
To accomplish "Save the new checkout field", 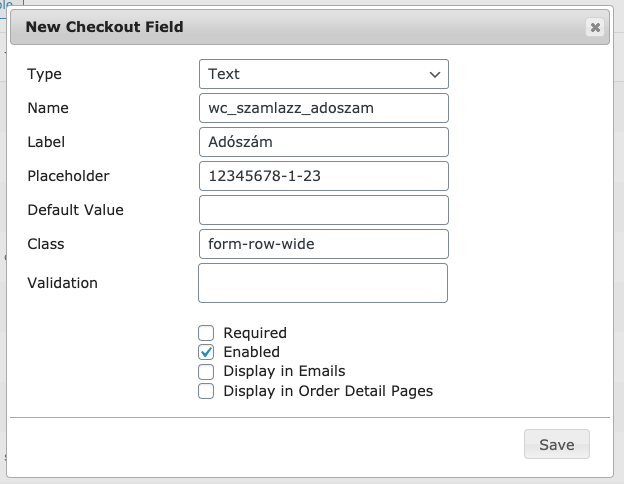I will point(556,444).
